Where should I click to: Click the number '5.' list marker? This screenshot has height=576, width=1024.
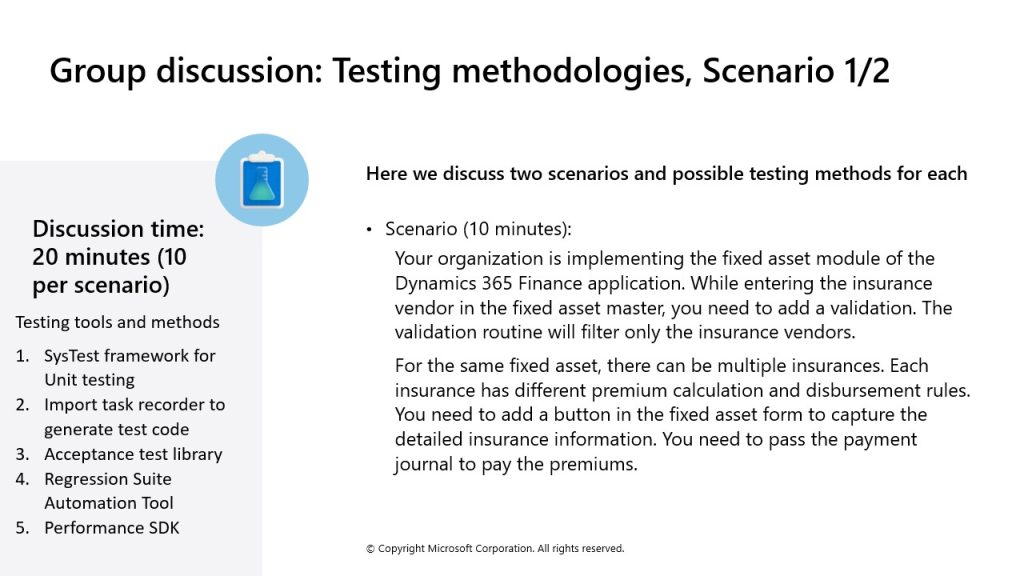pos(22,528)
